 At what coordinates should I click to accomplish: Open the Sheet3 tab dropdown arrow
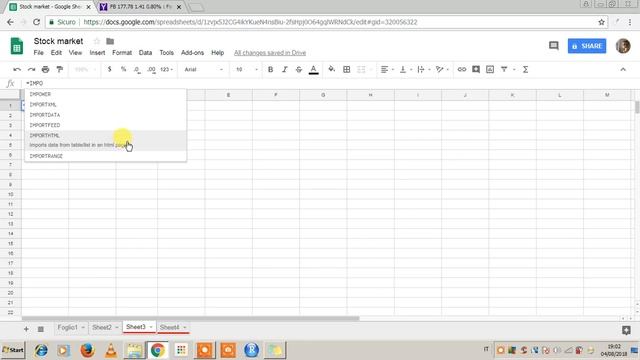coord(151,327)
